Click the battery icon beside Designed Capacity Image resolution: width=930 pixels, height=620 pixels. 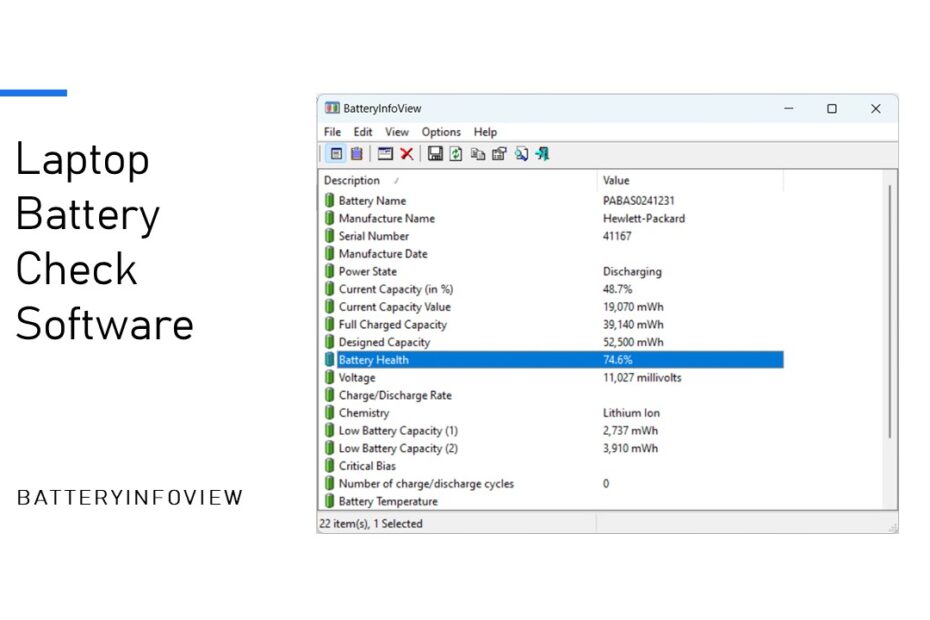point(329,342)
